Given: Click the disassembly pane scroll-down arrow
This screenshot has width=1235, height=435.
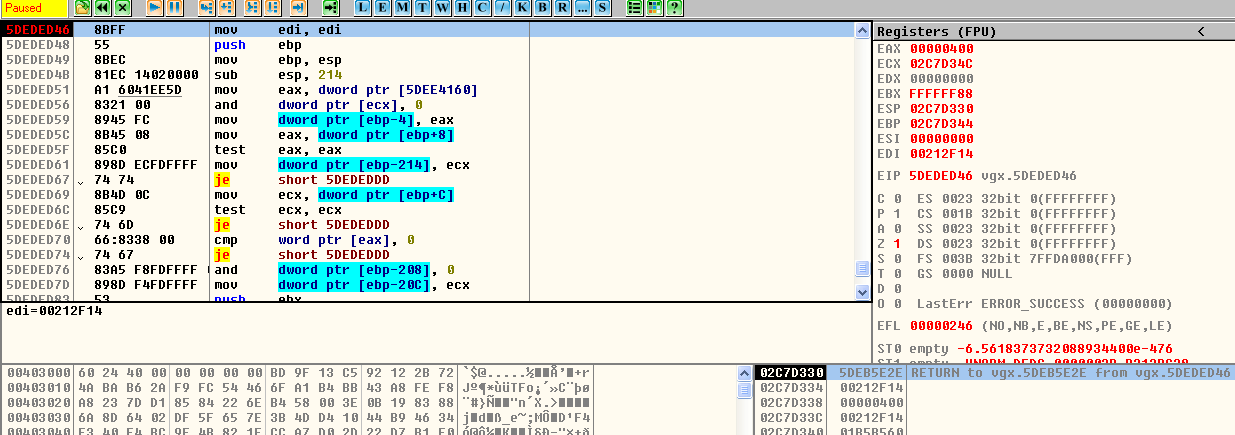Looking at the screenshot, I should [862, 292].
